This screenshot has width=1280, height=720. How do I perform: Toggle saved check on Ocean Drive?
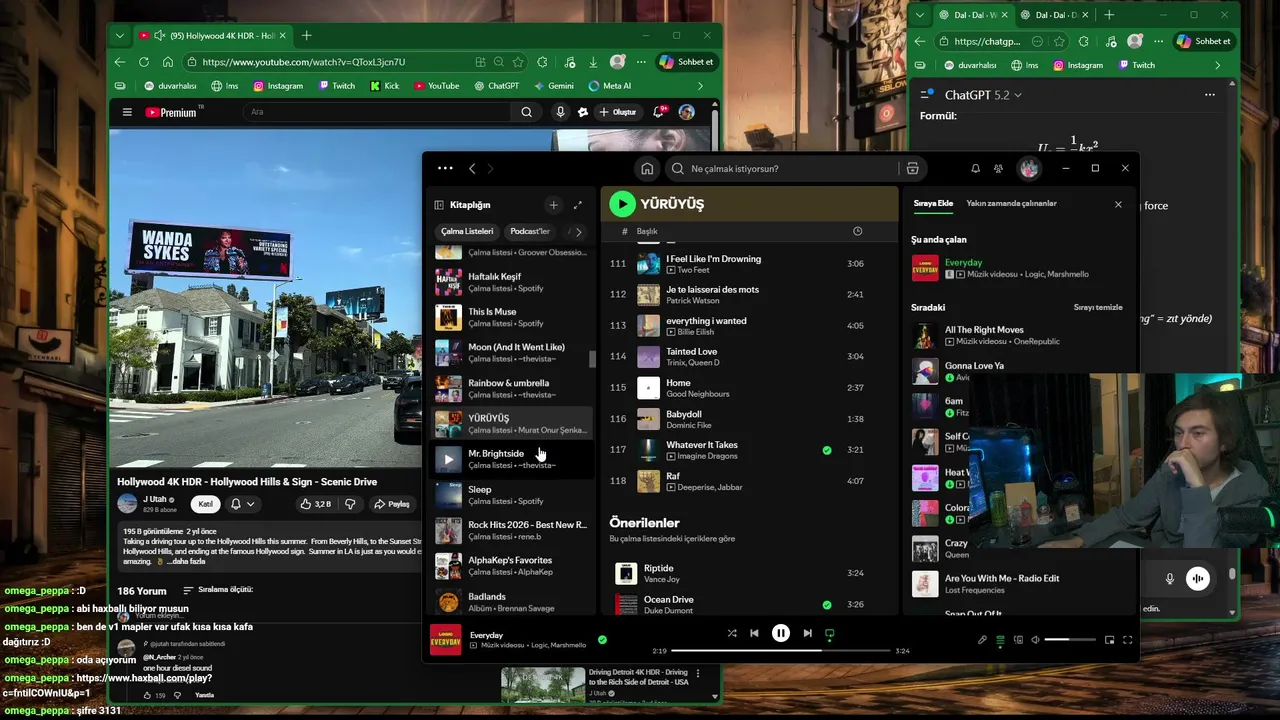pyautogui.click(x=826, y=605)
